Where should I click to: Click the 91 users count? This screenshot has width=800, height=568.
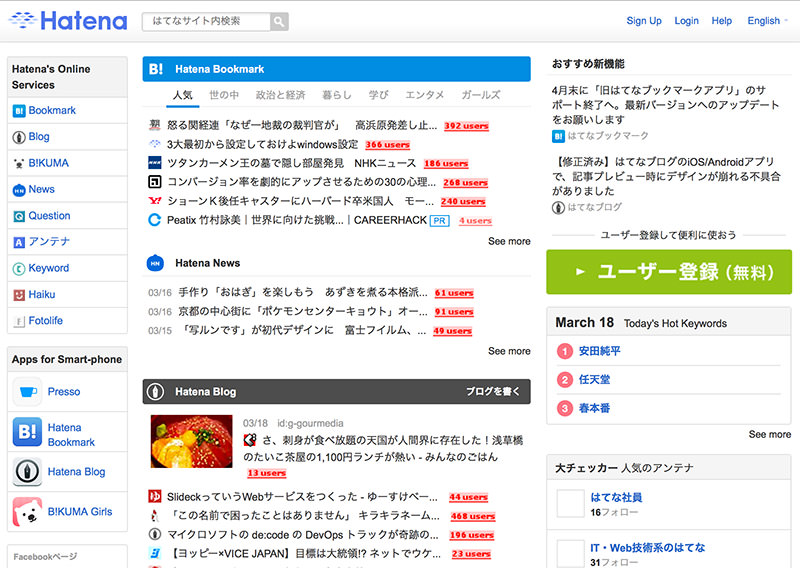[x=454, y=312]
